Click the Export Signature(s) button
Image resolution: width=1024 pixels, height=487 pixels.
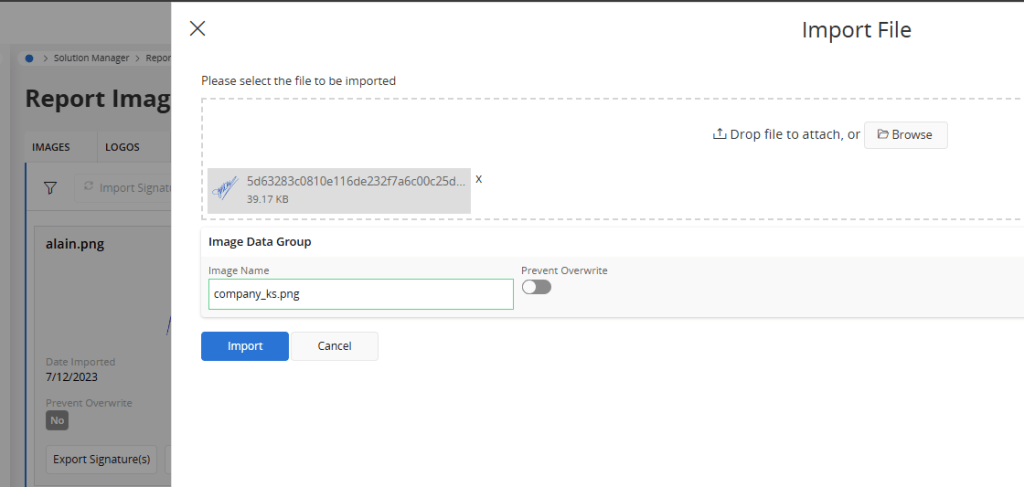point(102,459)
